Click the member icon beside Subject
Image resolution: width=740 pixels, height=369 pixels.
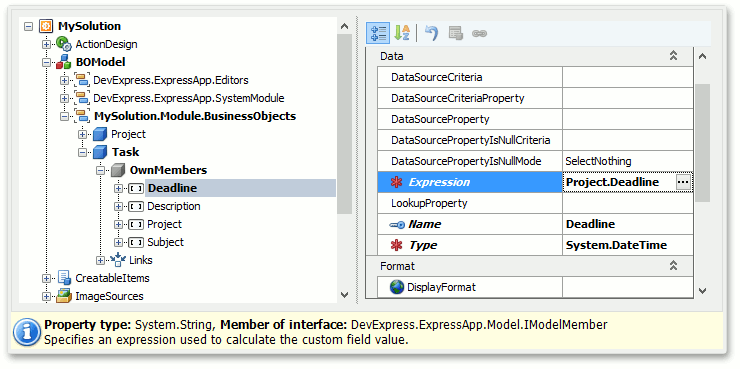(136, 243)
